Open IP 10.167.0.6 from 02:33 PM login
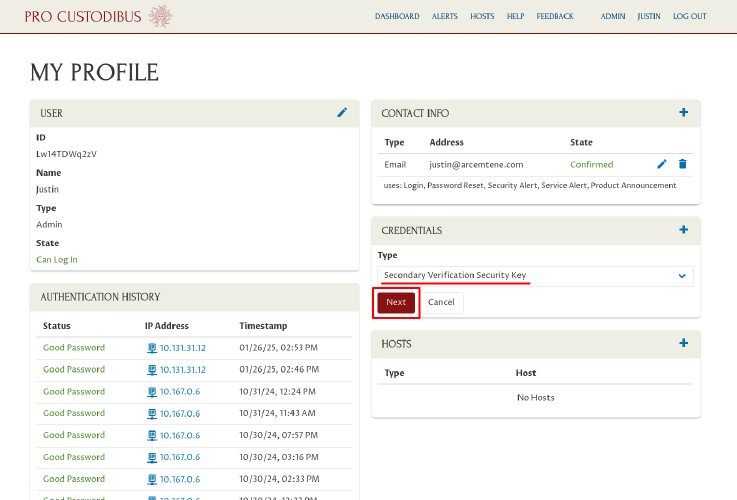 point(180,479)
